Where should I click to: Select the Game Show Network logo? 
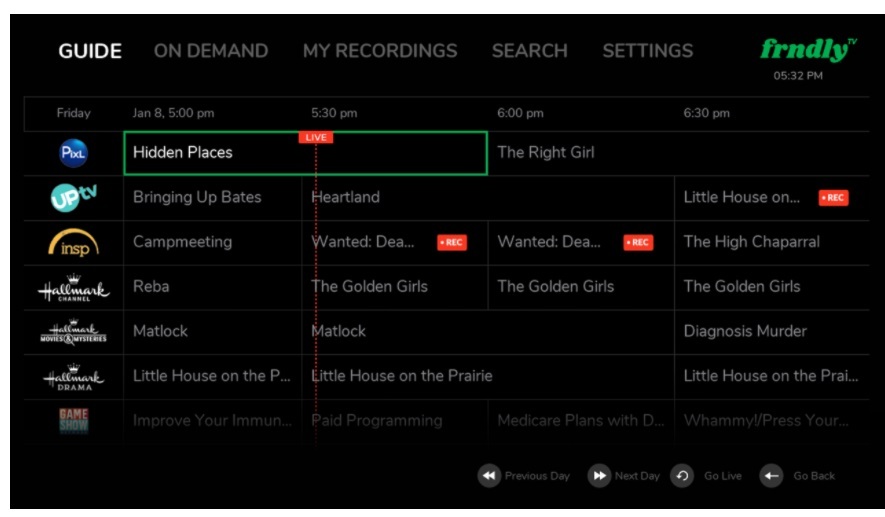(73, 420)
